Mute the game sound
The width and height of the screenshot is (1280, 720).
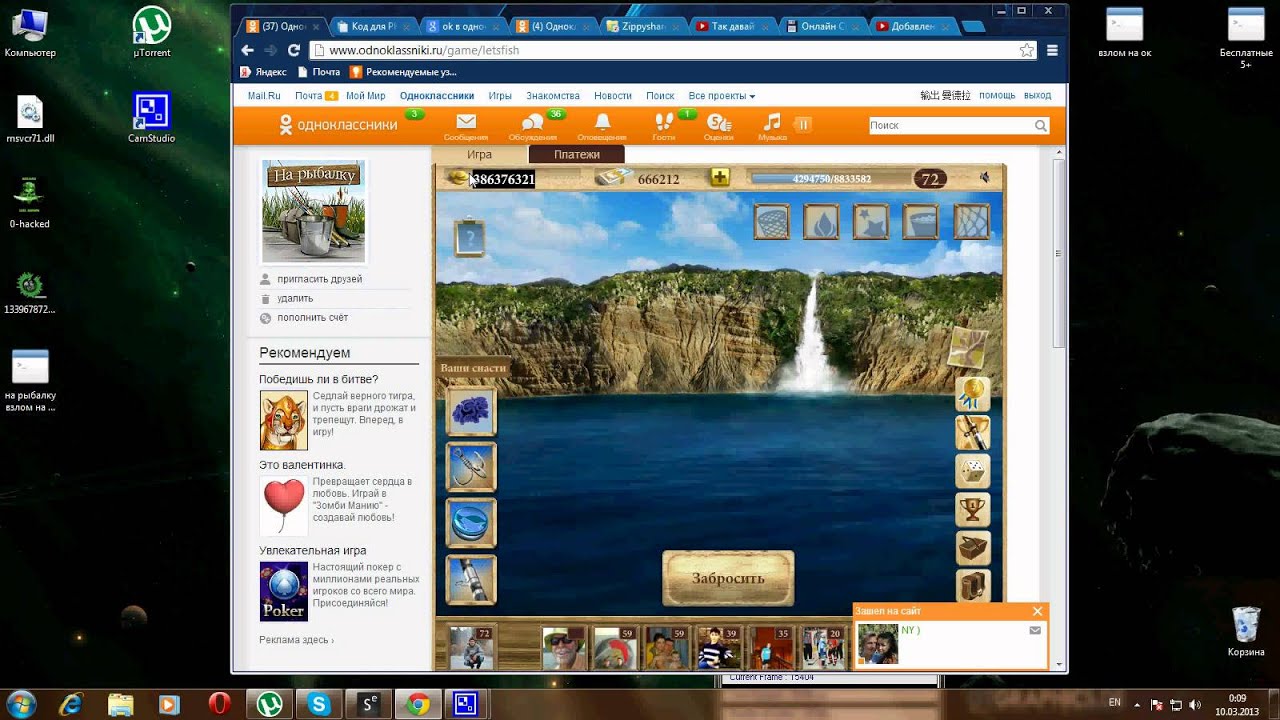(985, 178)
